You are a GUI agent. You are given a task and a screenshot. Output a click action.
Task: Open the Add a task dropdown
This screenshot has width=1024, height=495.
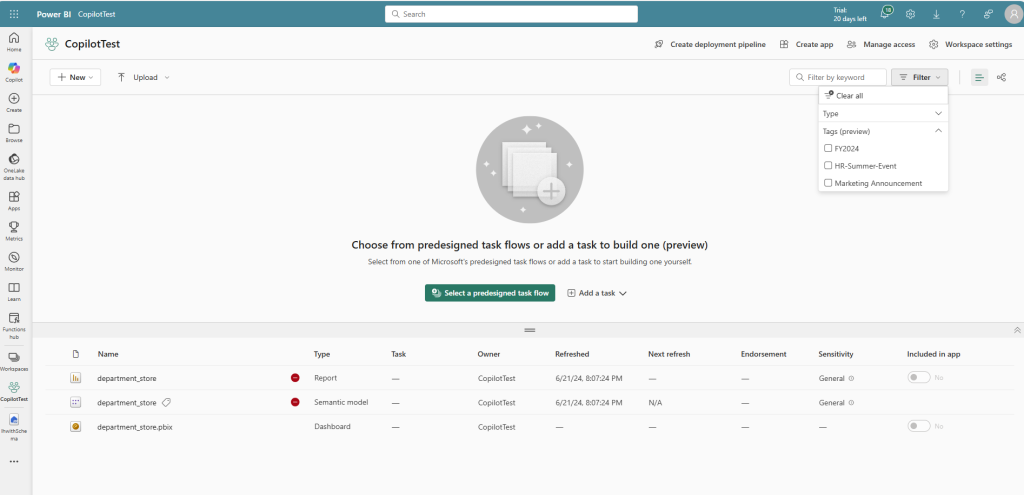coord(597,293)
